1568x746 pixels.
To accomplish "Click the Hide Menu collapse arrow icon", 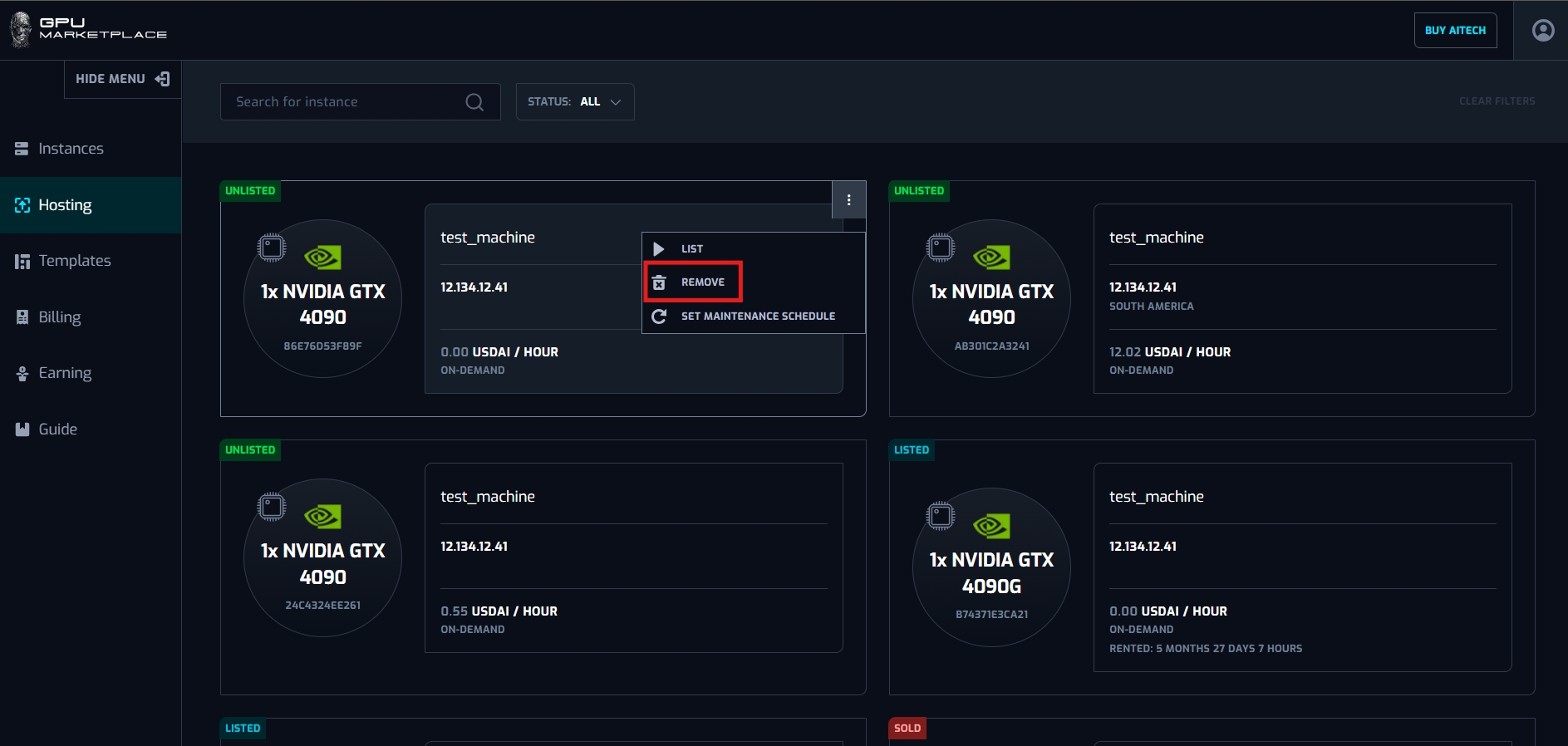I will [x=163, y=79].
